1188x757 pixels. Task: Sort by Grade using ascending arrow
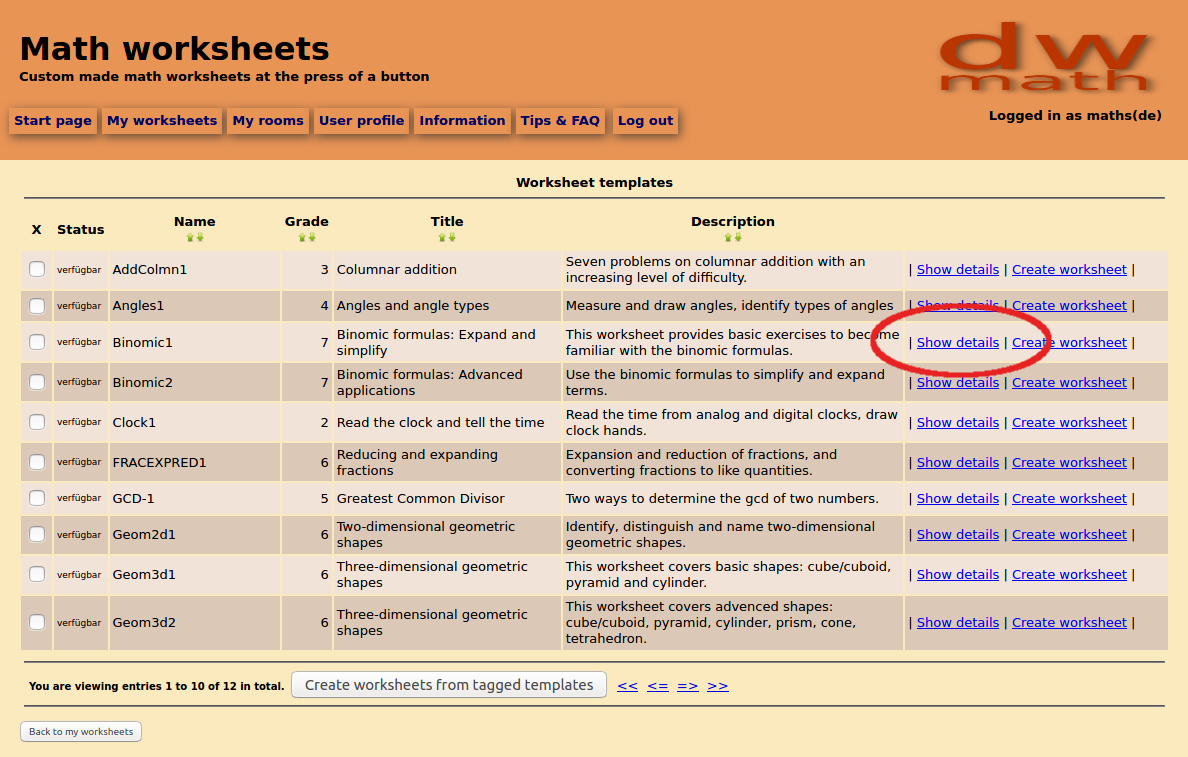[302, 237]
